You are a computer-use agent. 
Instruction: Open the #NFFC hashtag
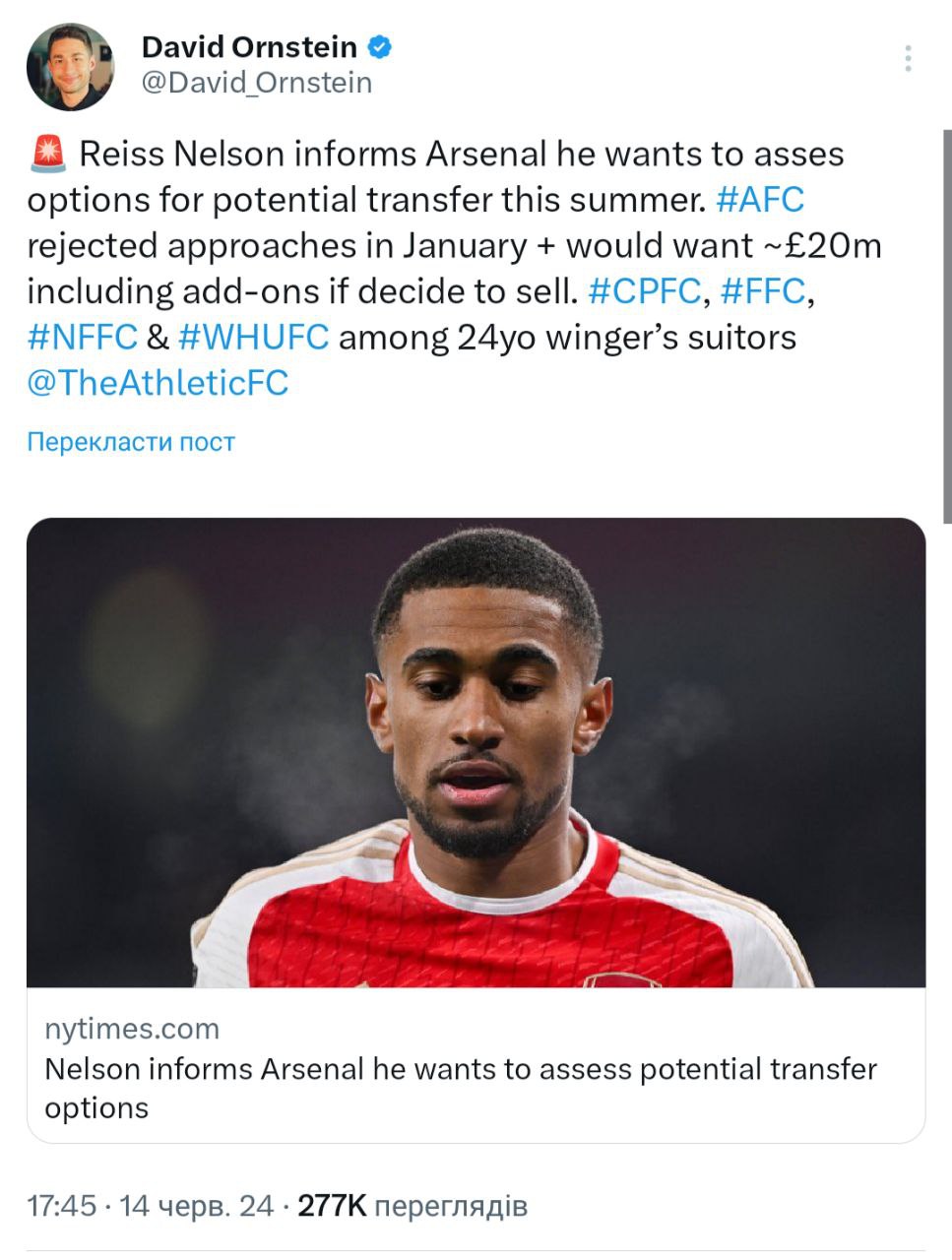click(82, 337)
